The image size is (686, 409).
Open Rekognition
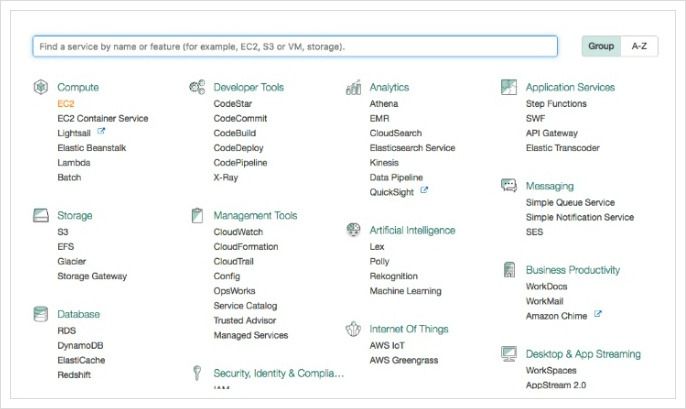pos(394,276)
